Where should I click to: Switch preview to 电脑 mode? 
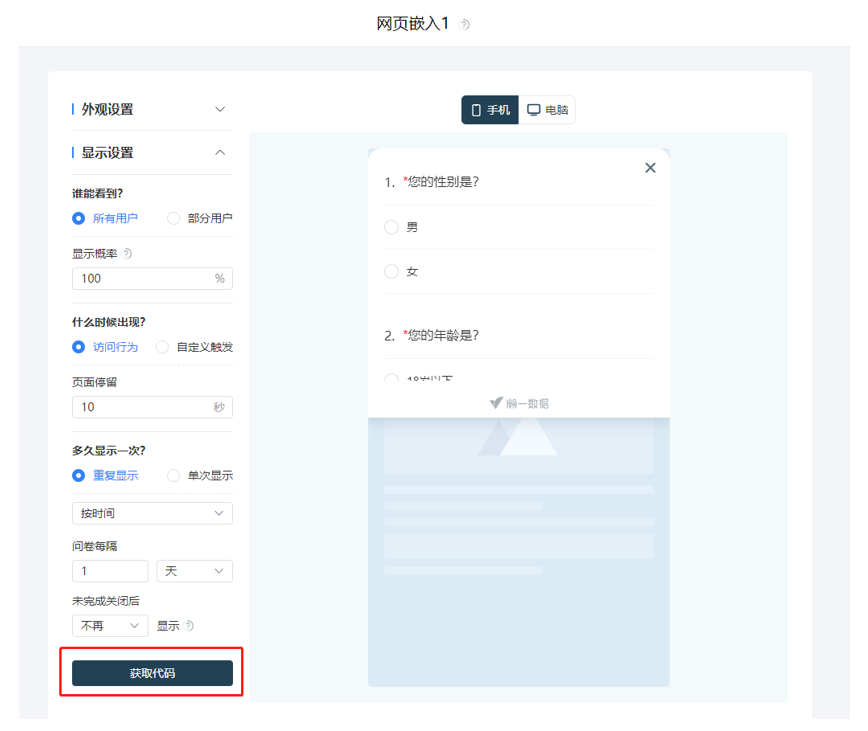547,110
